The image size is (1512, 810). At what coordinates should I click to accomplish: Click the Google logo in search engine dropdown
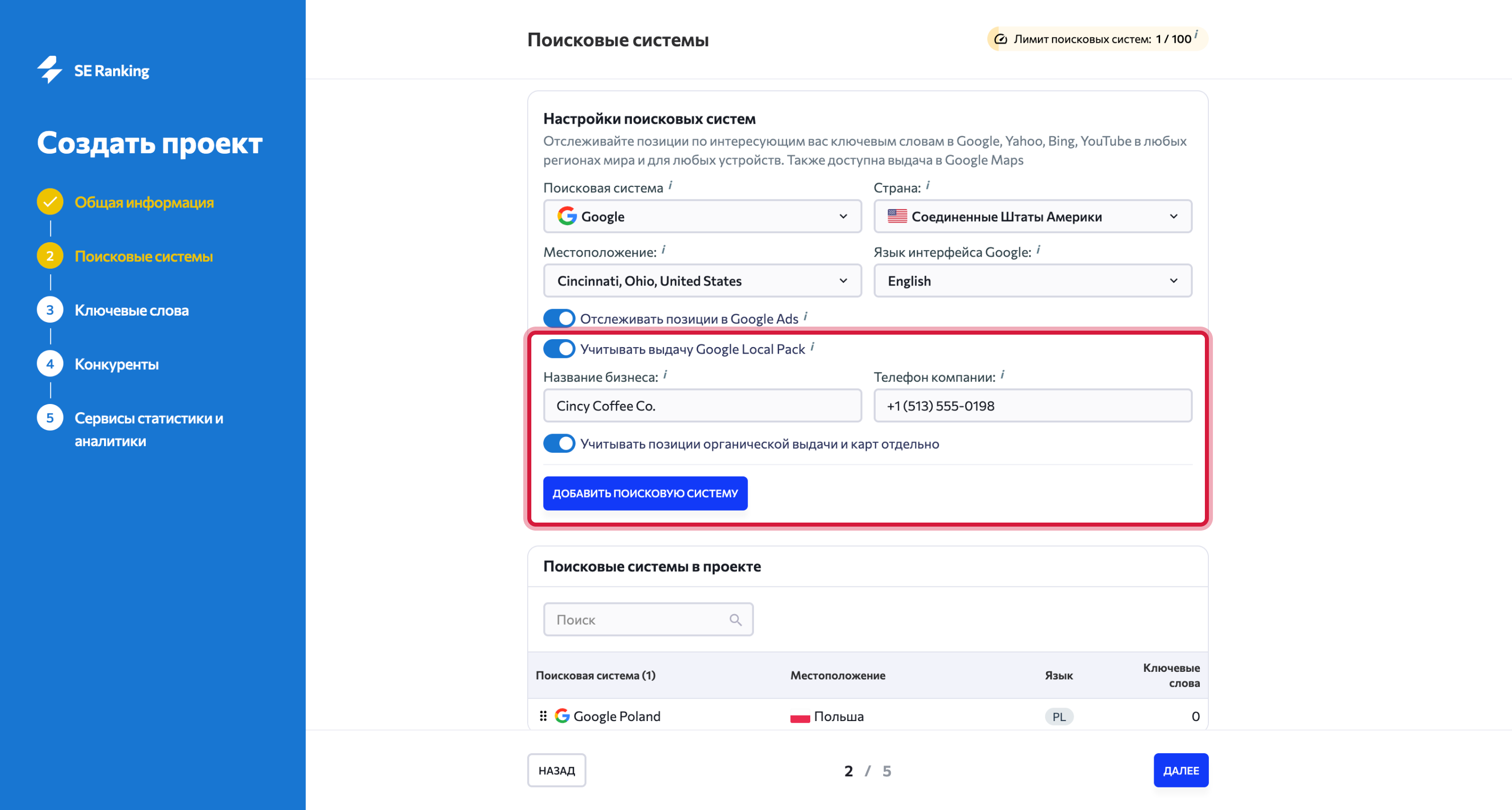coord(567,216)
